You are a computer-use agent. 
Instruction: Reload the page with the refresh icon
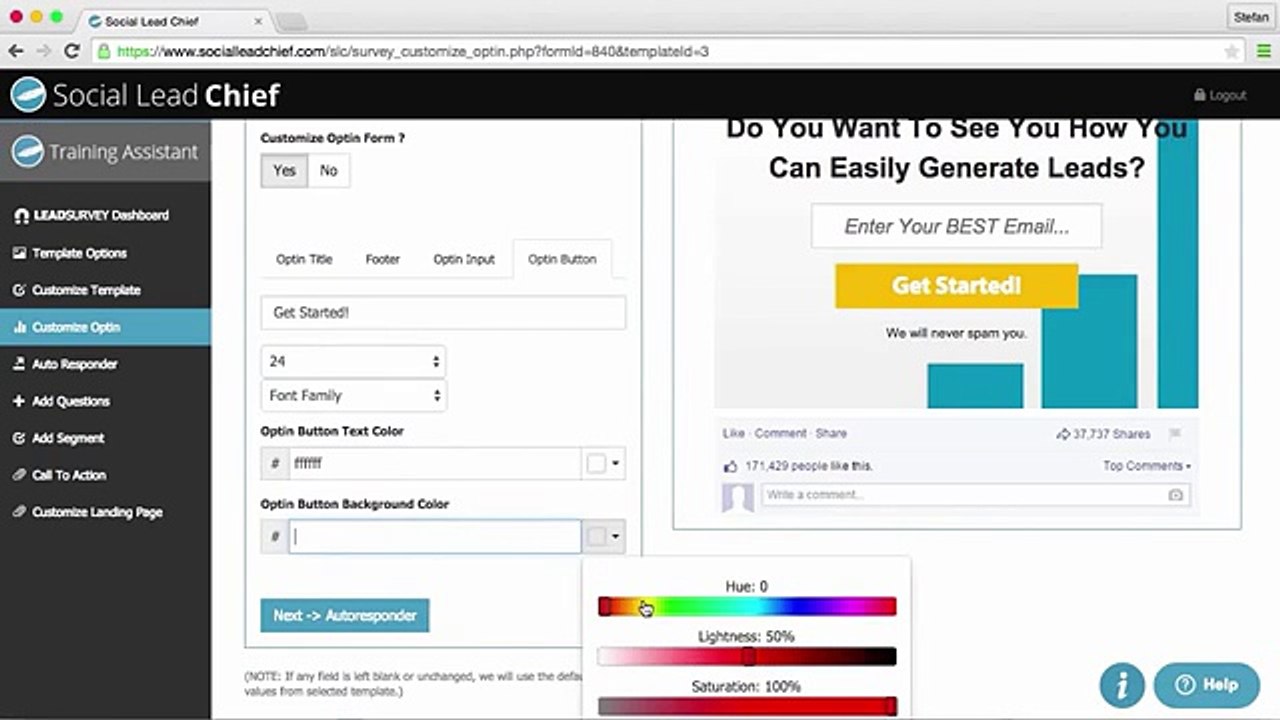(x=71, y=51)
